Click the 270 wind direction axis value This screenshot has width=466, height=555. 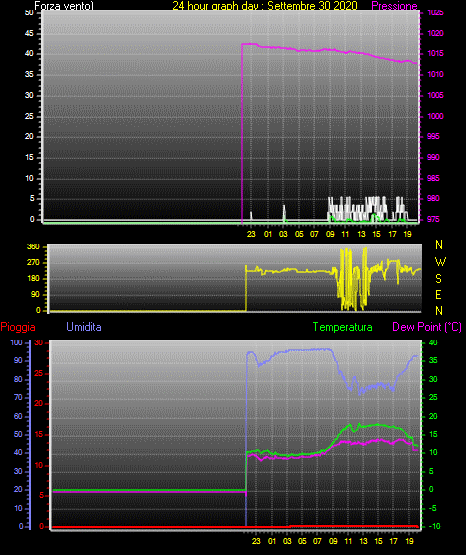(34, 263)
